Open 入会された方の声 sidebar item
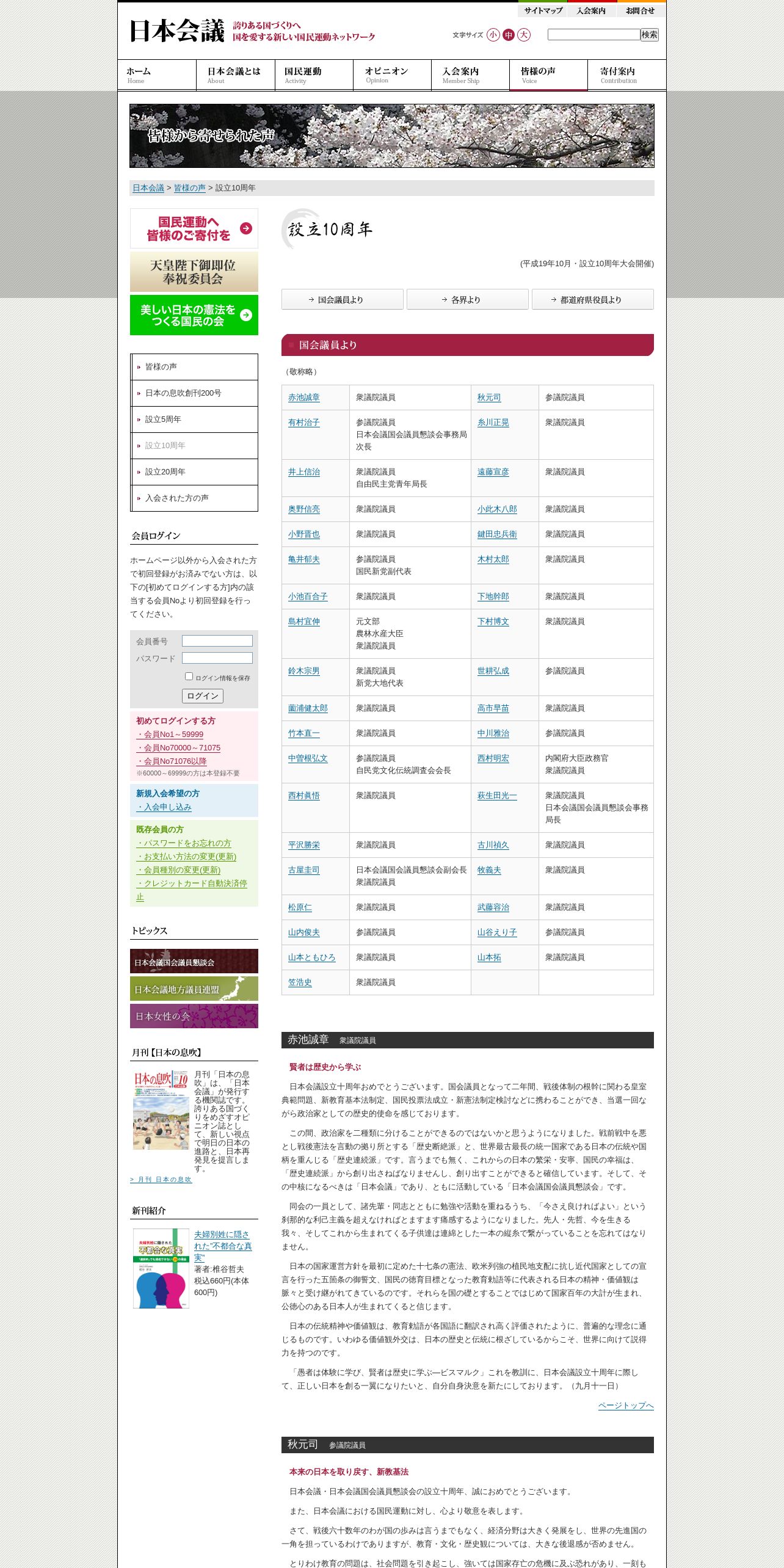Viewport: 784px width, 1568px height. coord(194,498)
